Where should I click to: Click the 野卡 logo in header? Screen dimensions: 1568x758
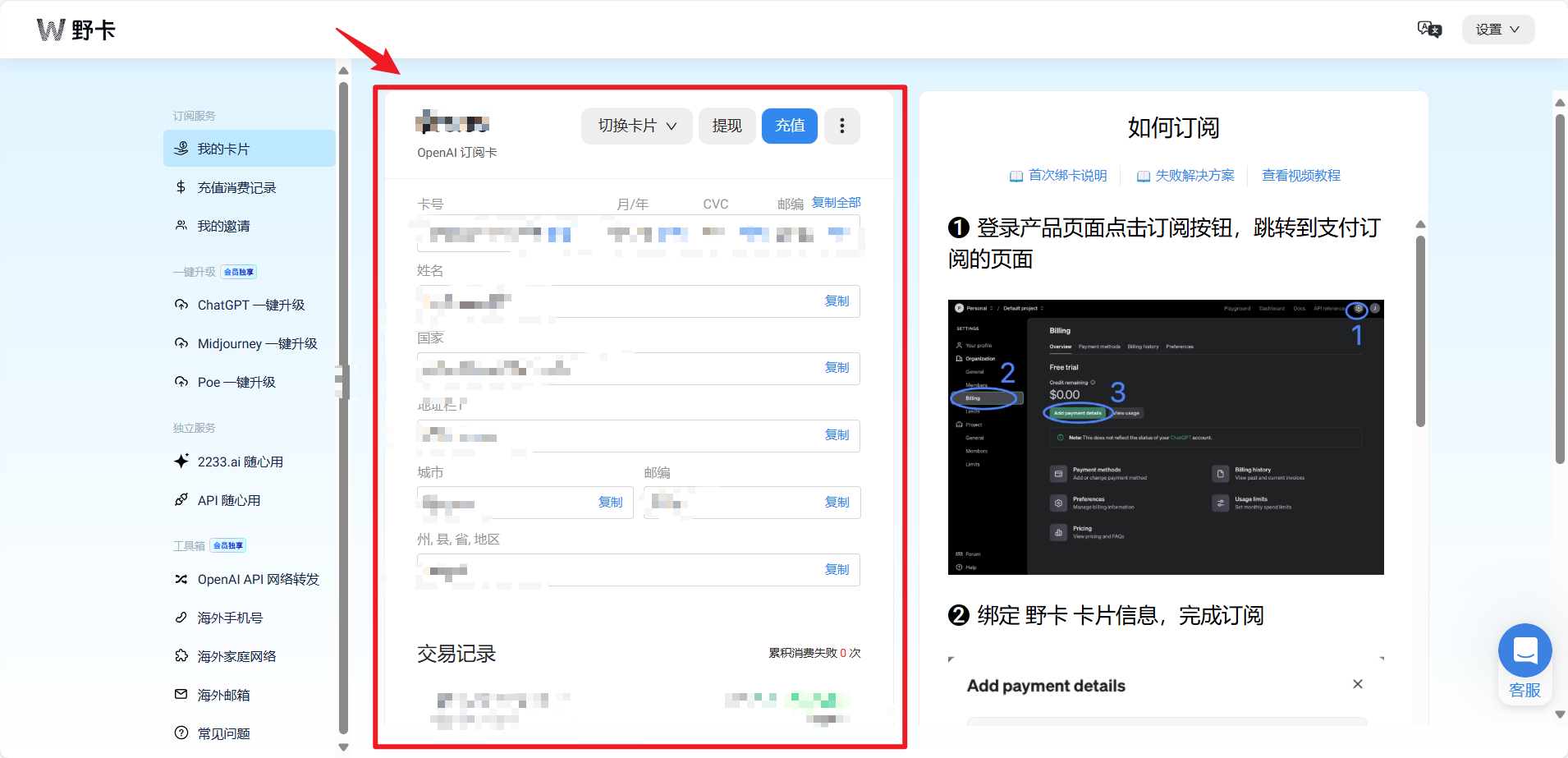click(x=76, y=30)
